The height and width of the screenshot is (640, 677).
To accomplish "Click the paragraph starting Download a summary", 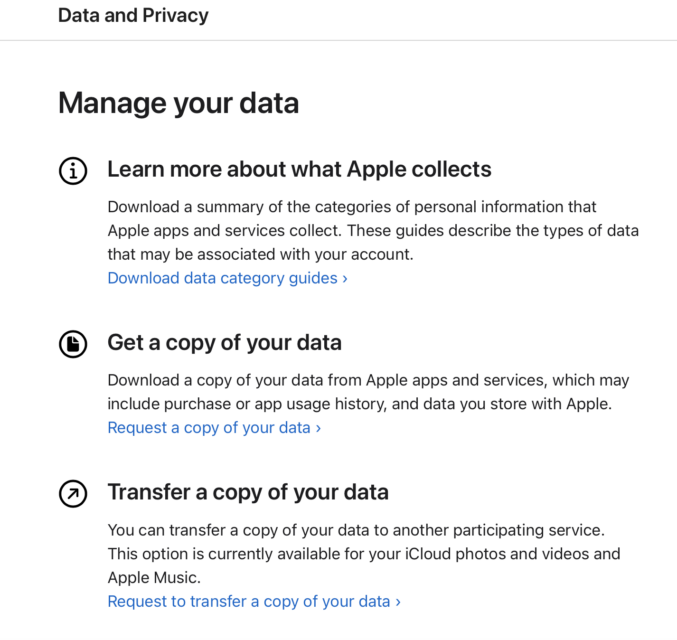I will coord(373,231).
